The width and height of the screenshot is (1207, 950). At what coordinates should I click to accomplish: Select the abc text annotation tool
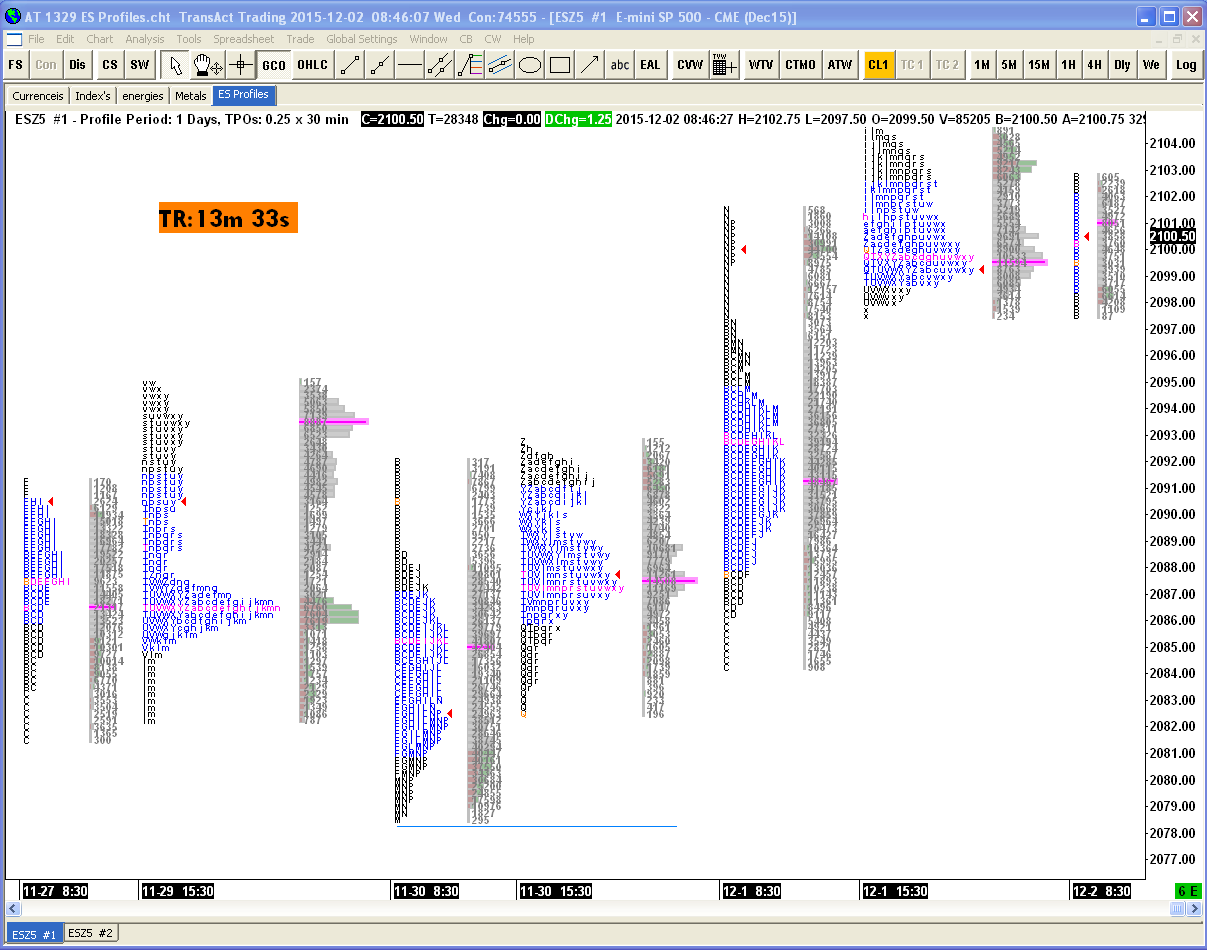(620, 65)
